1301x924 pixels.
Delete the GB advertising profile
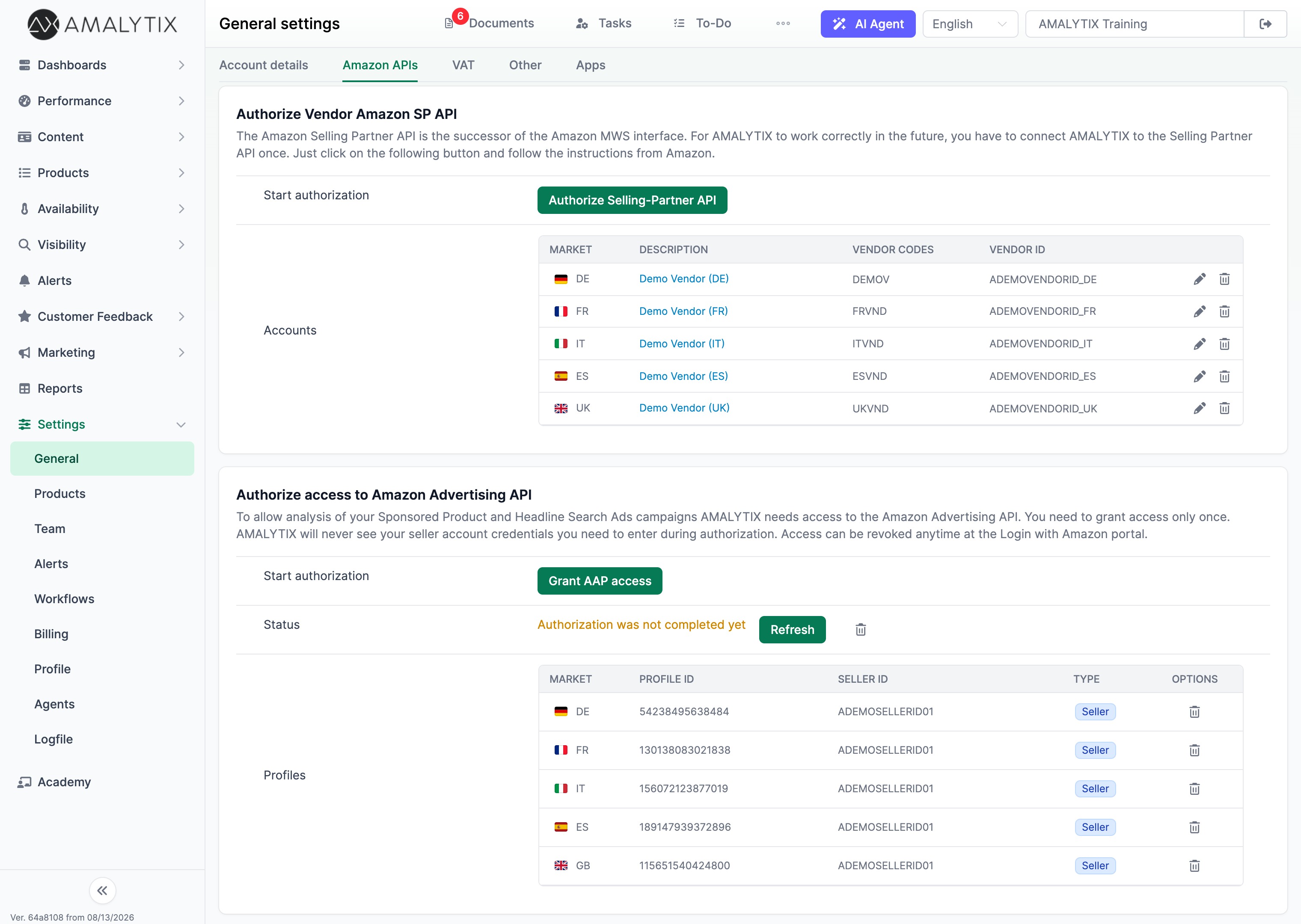[1194, 865]
